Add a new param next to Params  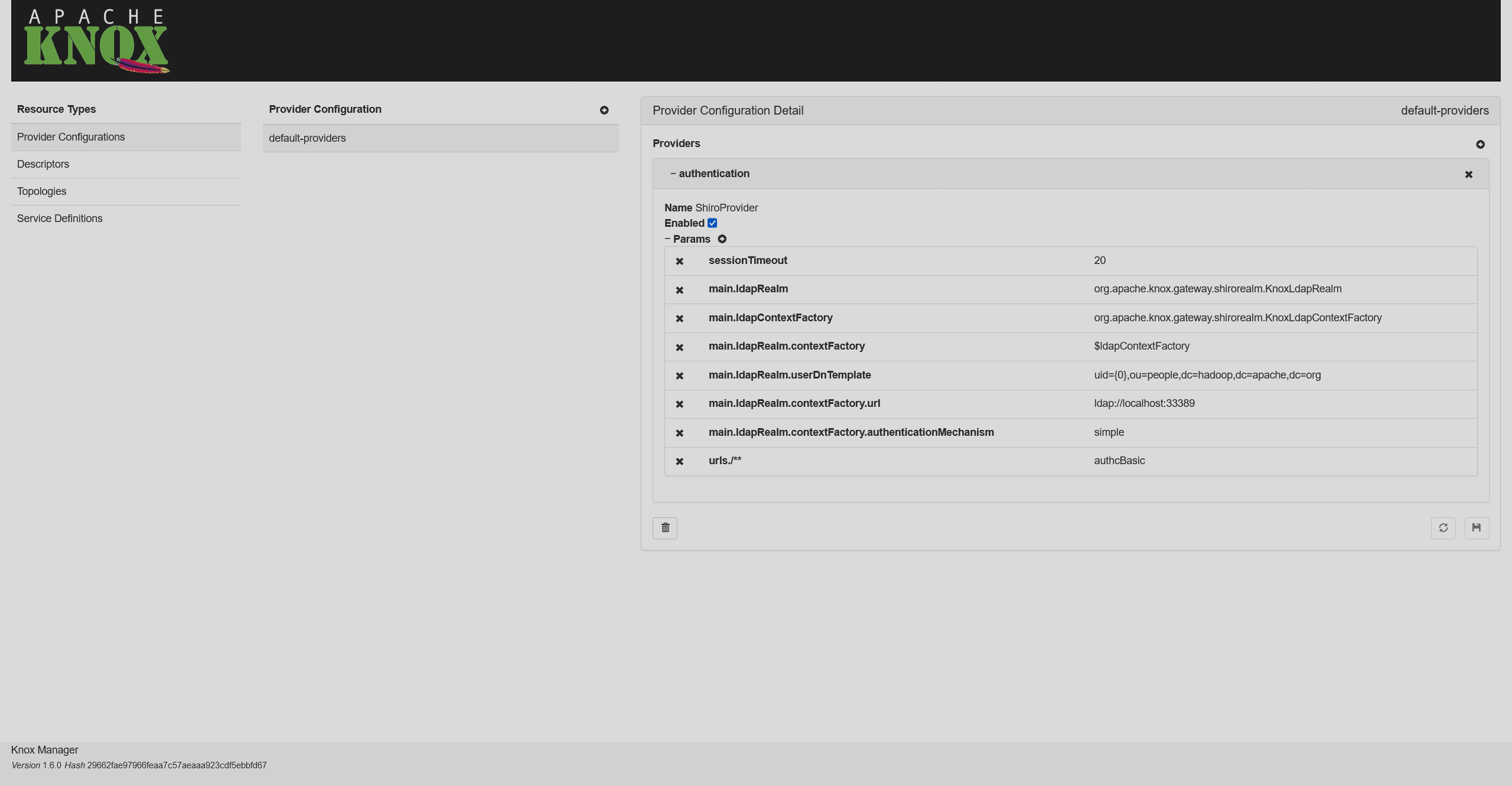[722, 239]
